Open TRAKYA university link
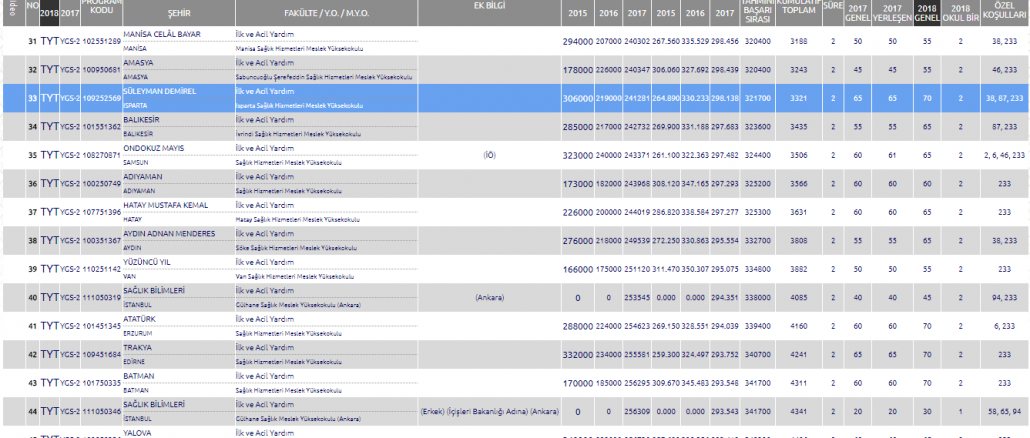The width and height of the screenshot is (1030, 438). 137,347
